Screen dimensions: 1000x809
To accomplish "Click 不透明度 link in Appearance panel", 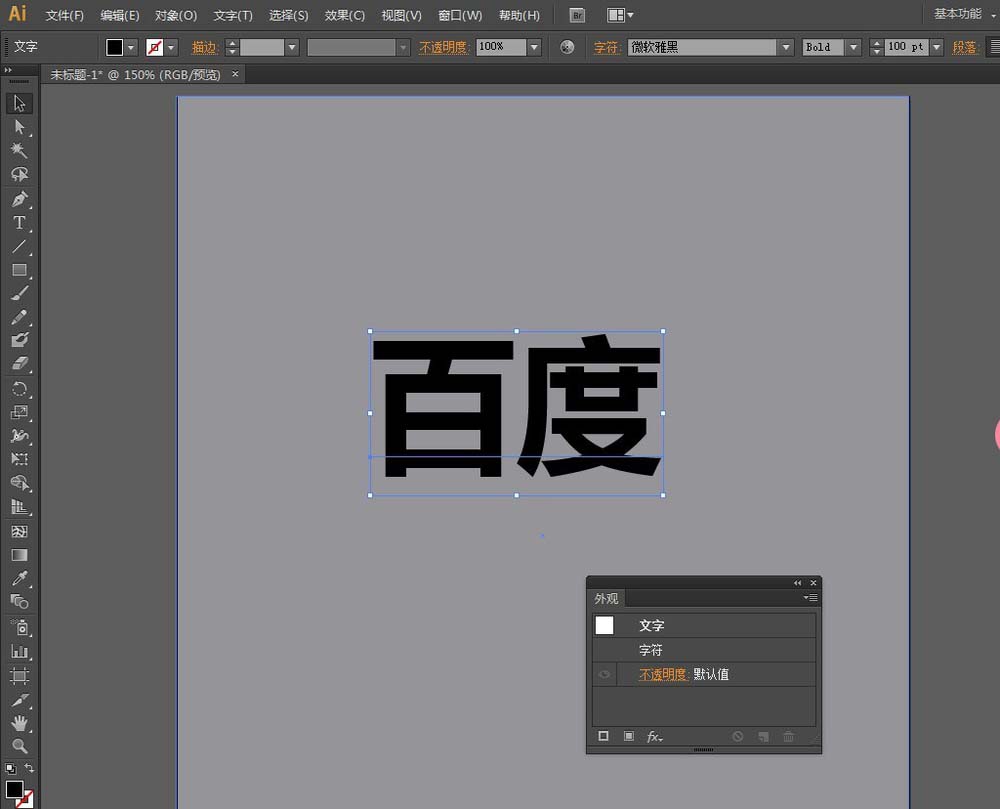I will (663, 674).
